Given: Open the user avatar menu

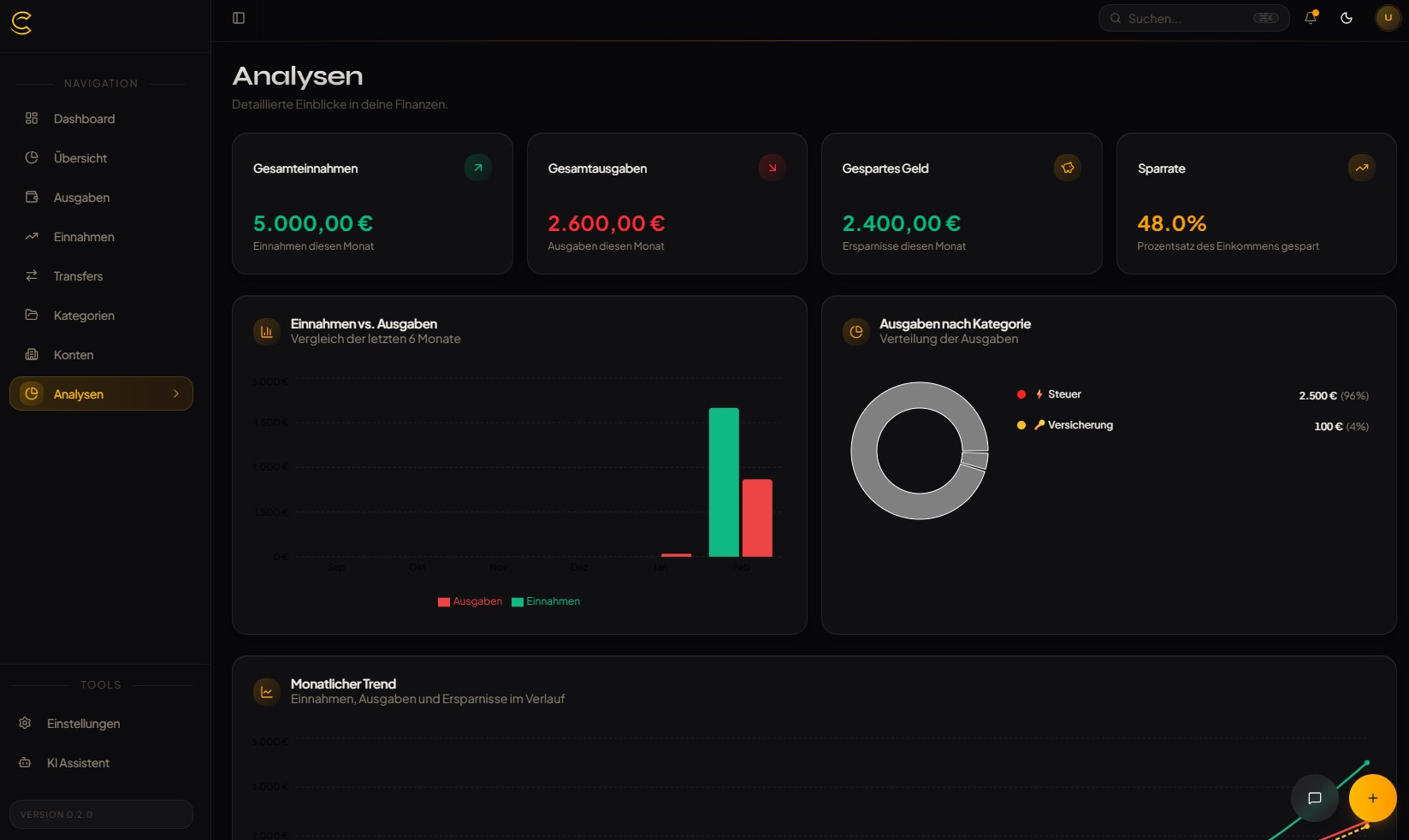Looking at the screenshot, I should (x=1388, y=18).
